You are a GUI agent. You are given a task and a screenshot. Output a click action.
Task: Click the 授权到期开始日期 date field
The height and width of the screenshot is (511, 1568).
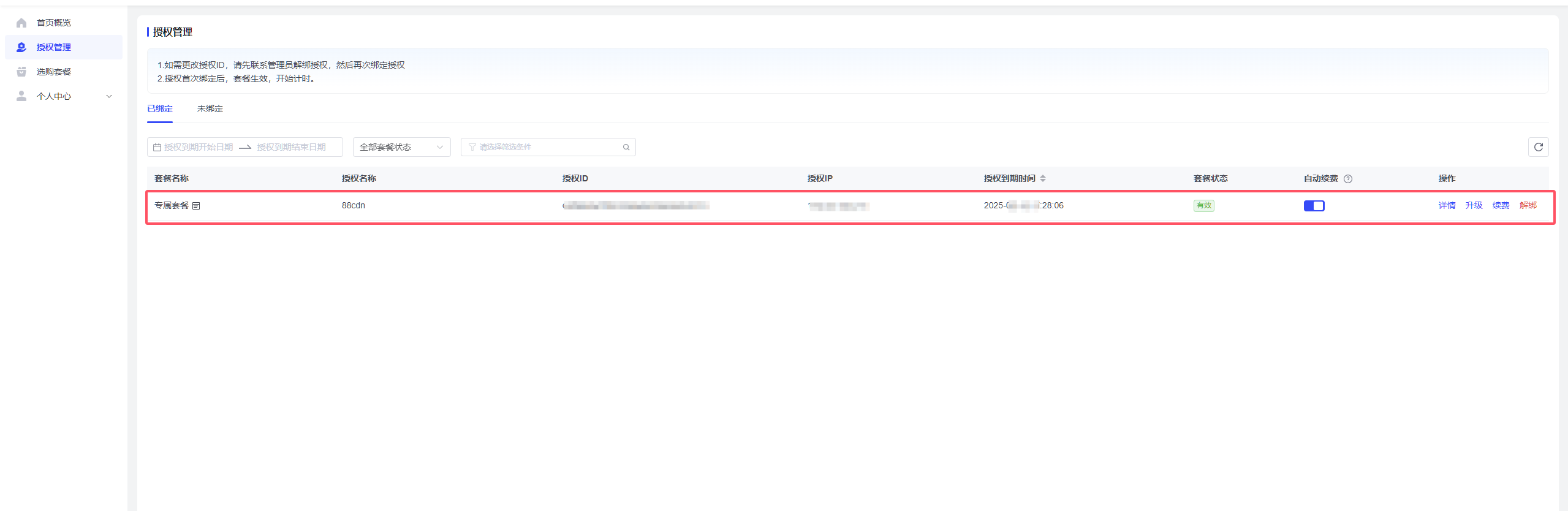click(199, 147)
